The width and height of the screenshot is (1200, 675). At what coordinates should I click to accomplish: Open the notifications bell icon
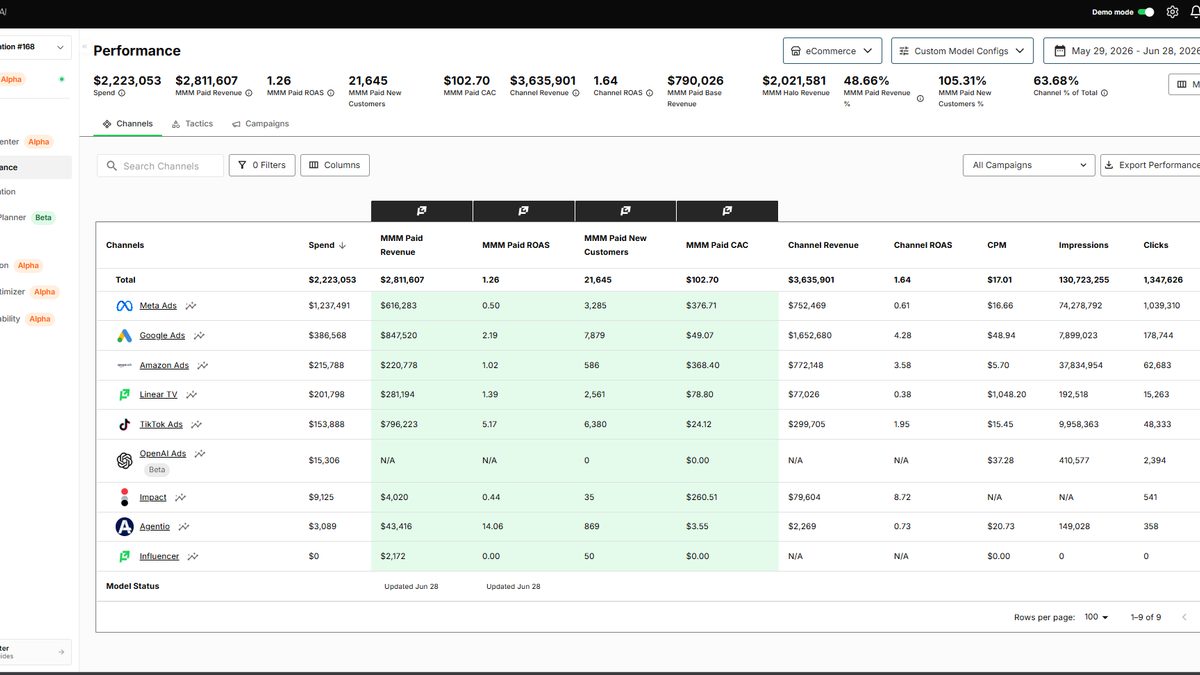click(1194, 12)
